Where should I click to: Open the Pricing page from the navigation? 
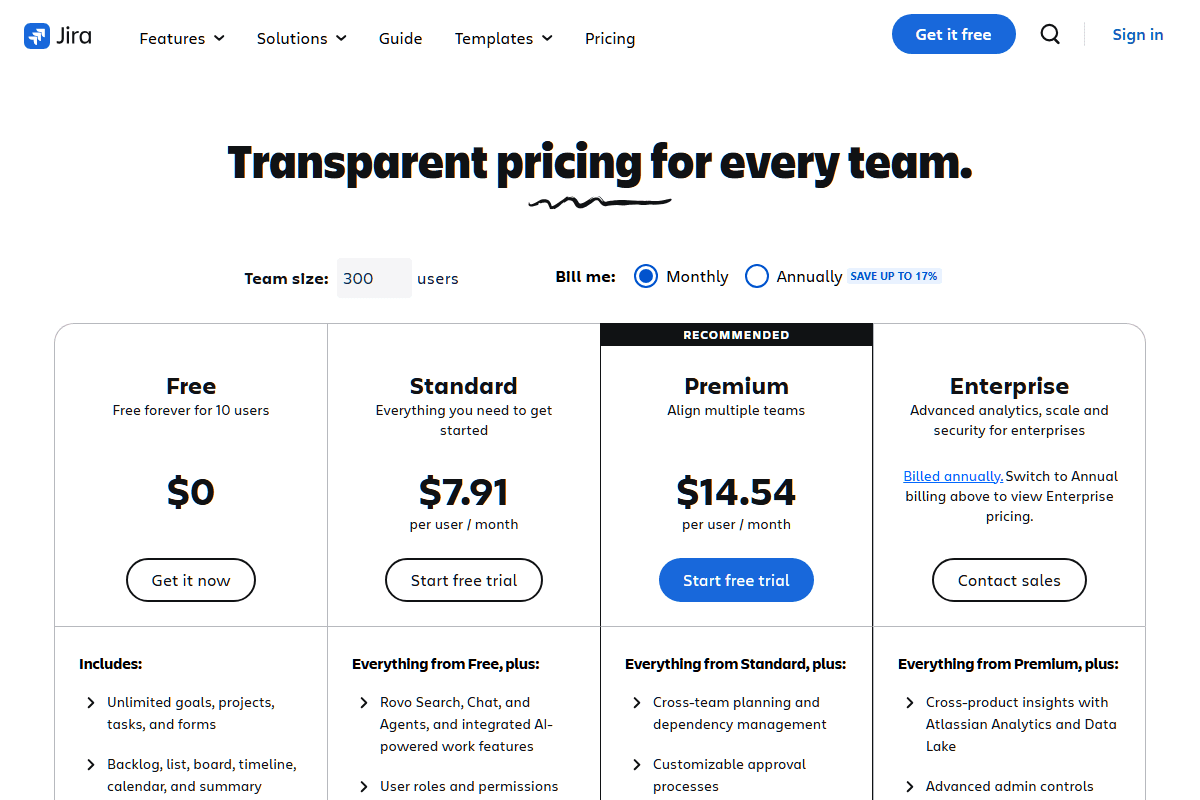tap(610, 38)
